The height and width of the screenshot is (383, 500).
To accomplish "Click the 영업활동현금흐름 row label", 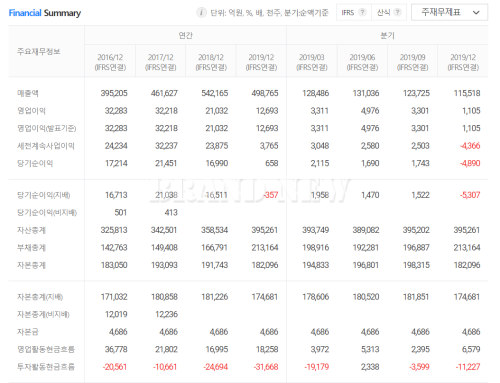I will pos(46,349).
